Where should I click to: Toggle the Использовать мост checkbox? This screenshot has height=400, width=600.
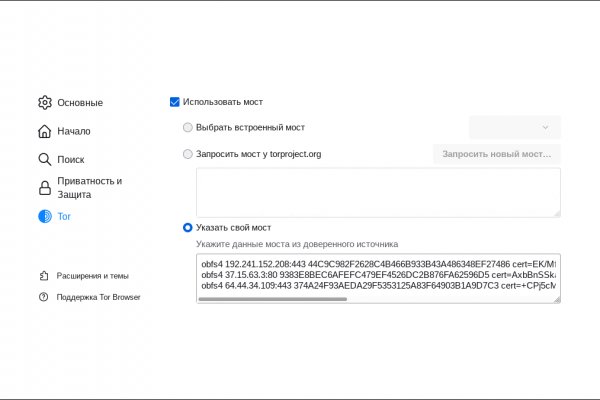click(x=175, y=102)
